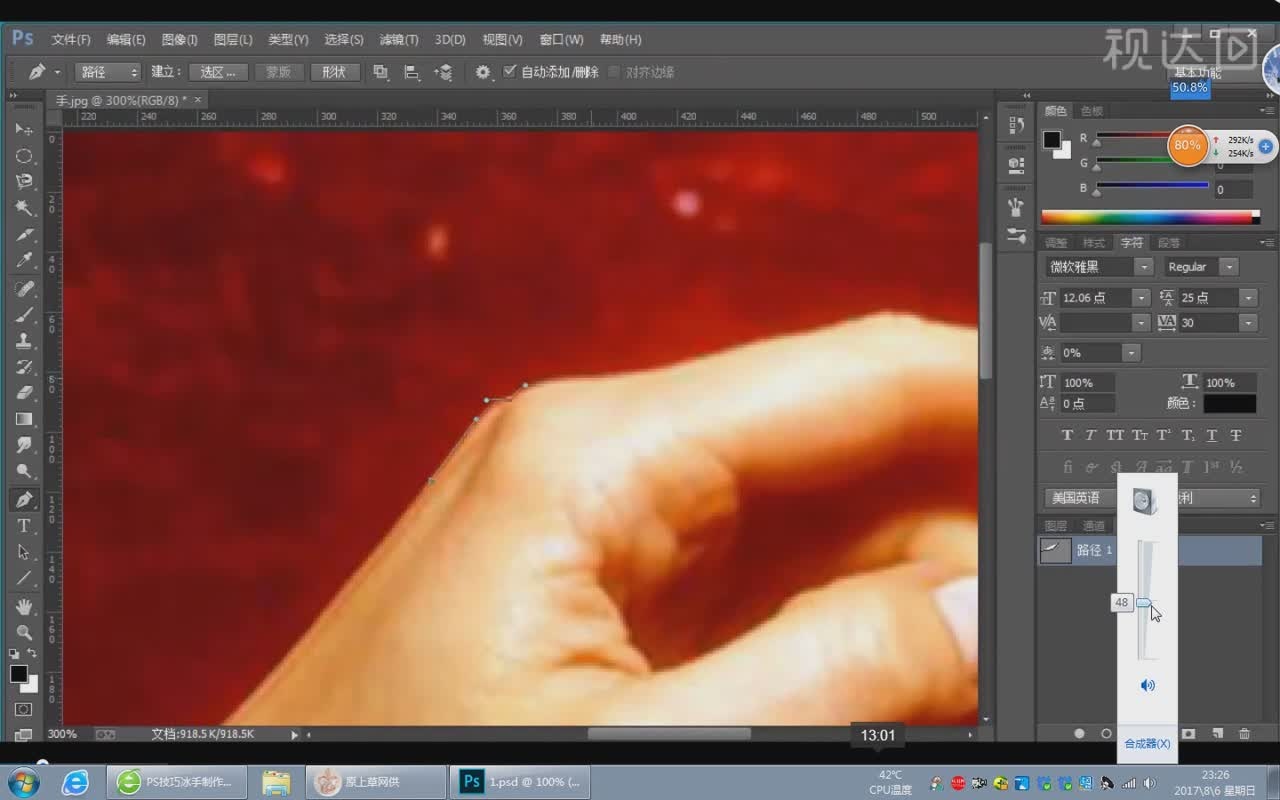Select the Line tool
The width and height of the screenshot is (1280, 800).
tap(24, 578)
